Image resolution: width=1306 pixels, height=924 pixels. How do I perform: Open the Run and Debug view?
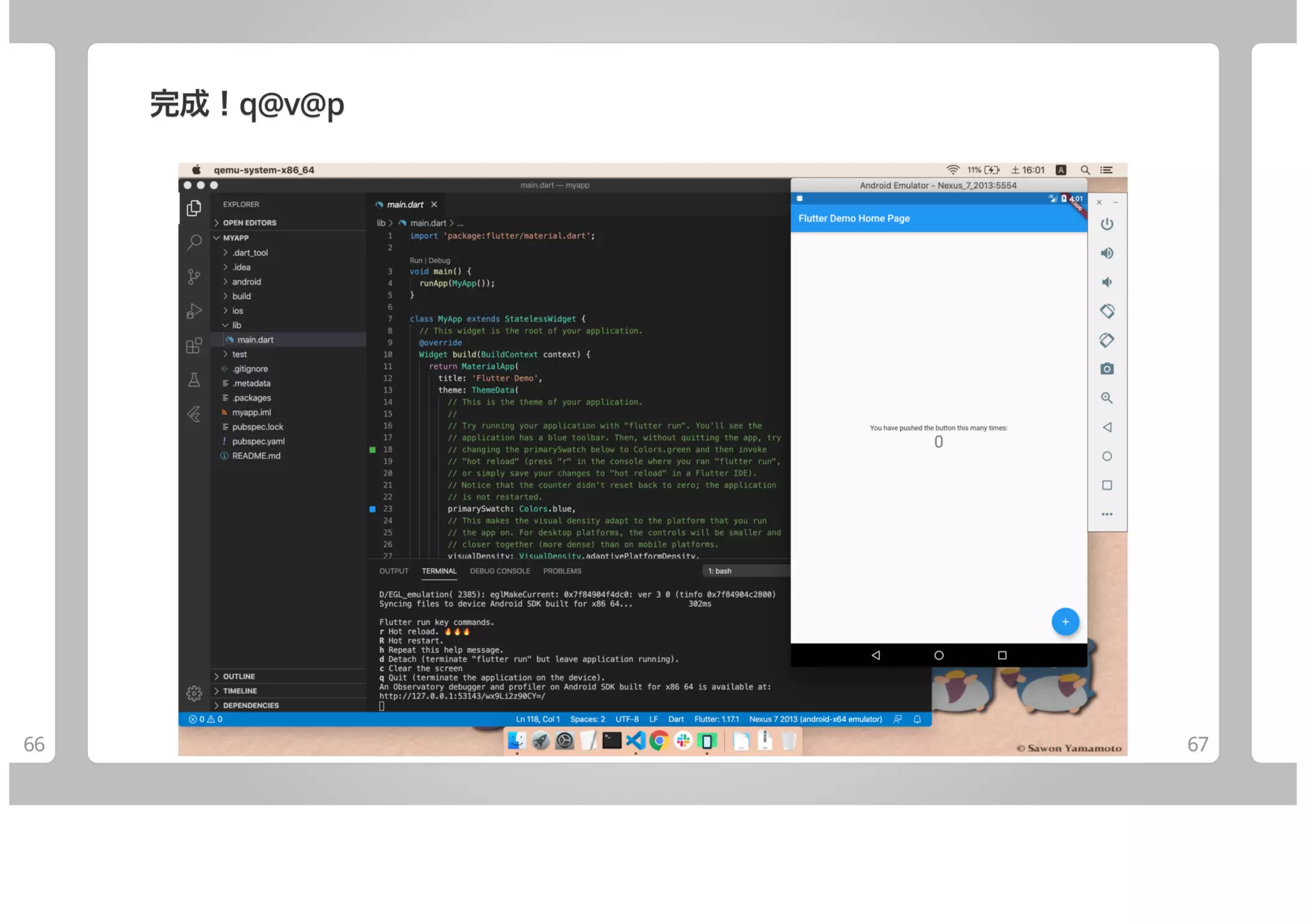click(194, 311)
